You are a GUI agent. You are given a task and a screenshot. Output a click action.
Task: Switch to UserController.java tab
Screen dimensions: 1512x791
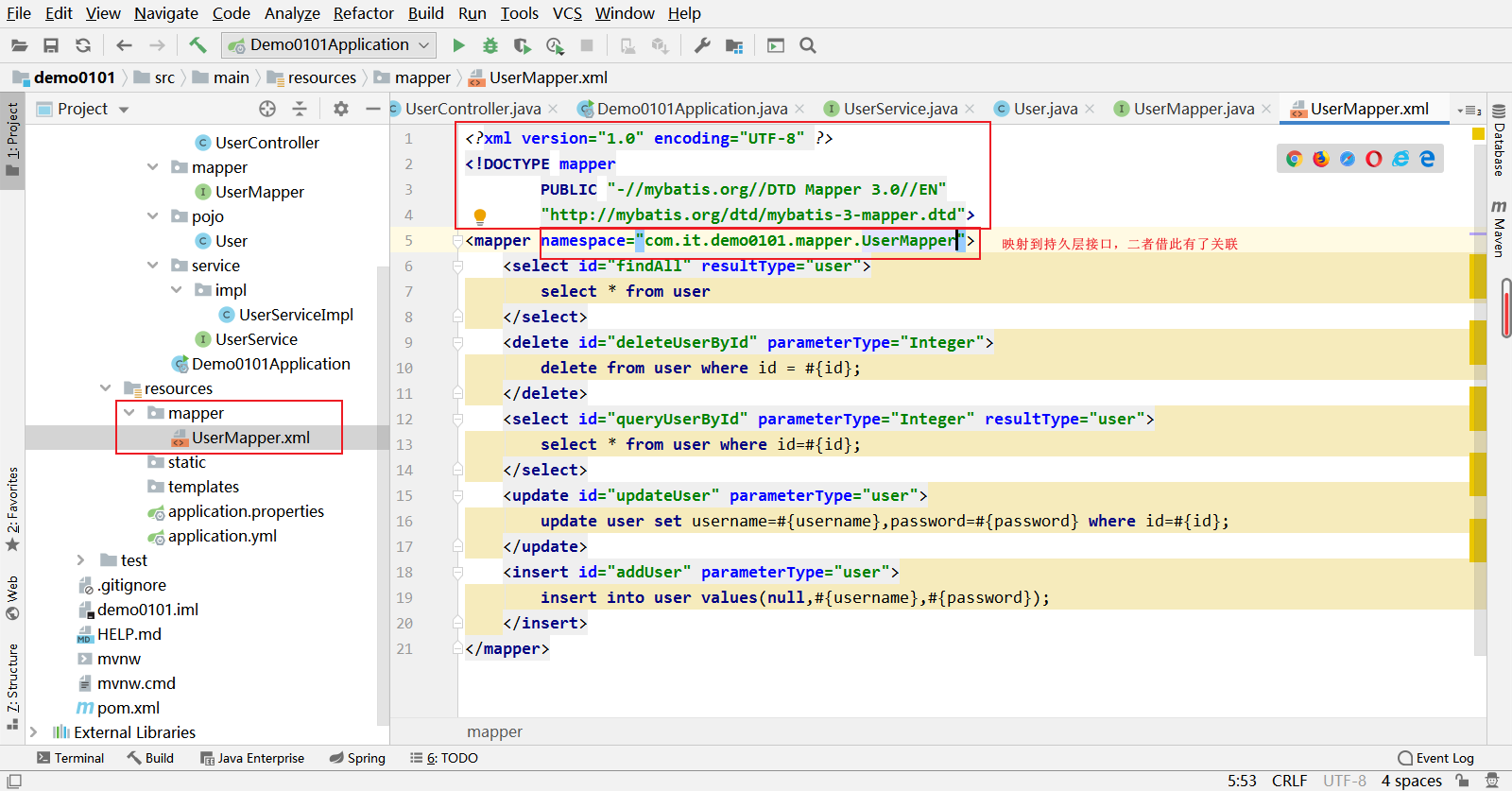pyautogui.click(x=472, y=109)
